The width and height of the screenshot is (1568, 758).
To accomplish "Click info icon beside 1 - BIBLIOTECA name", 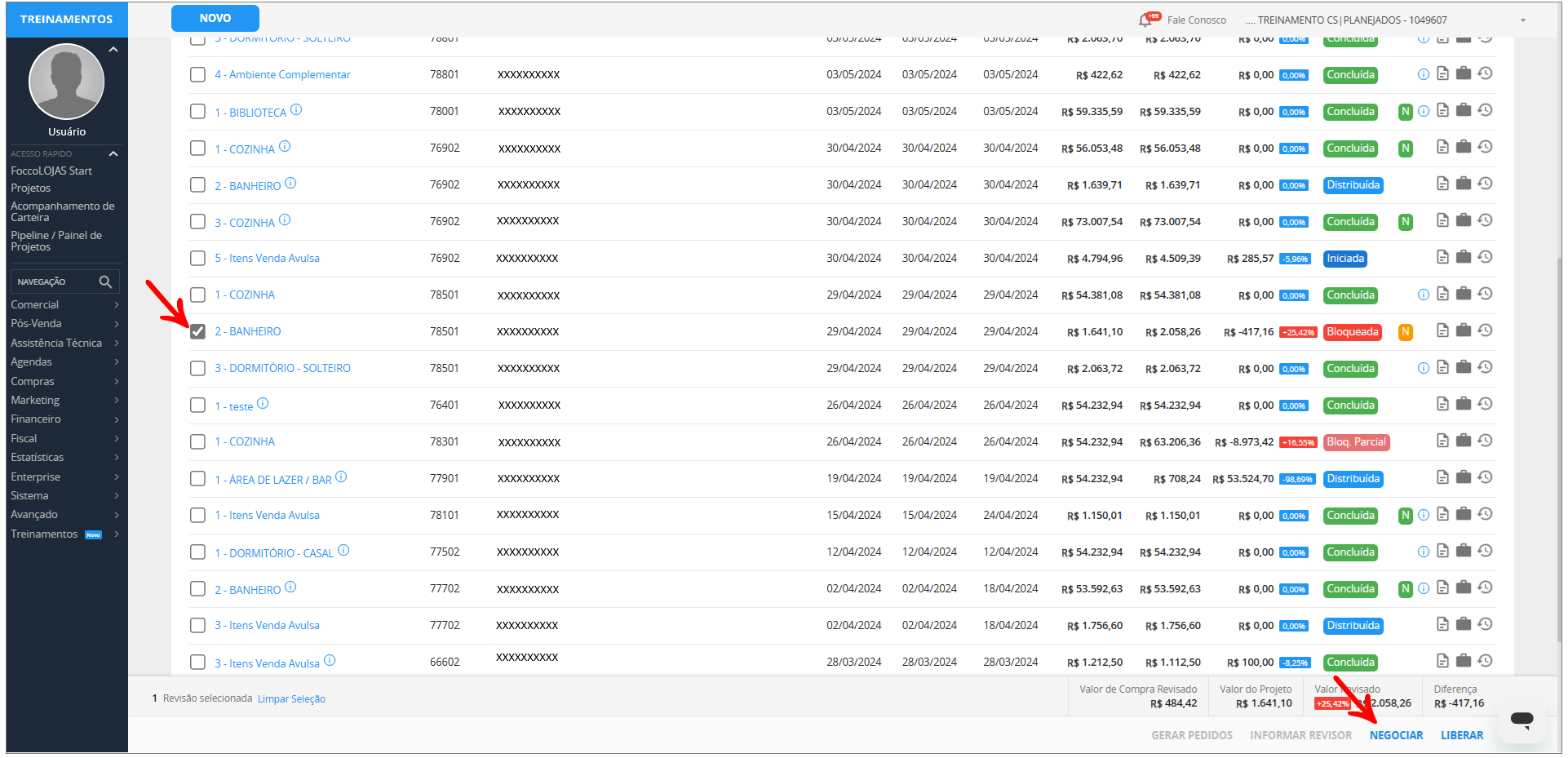I will coord(296,109).
